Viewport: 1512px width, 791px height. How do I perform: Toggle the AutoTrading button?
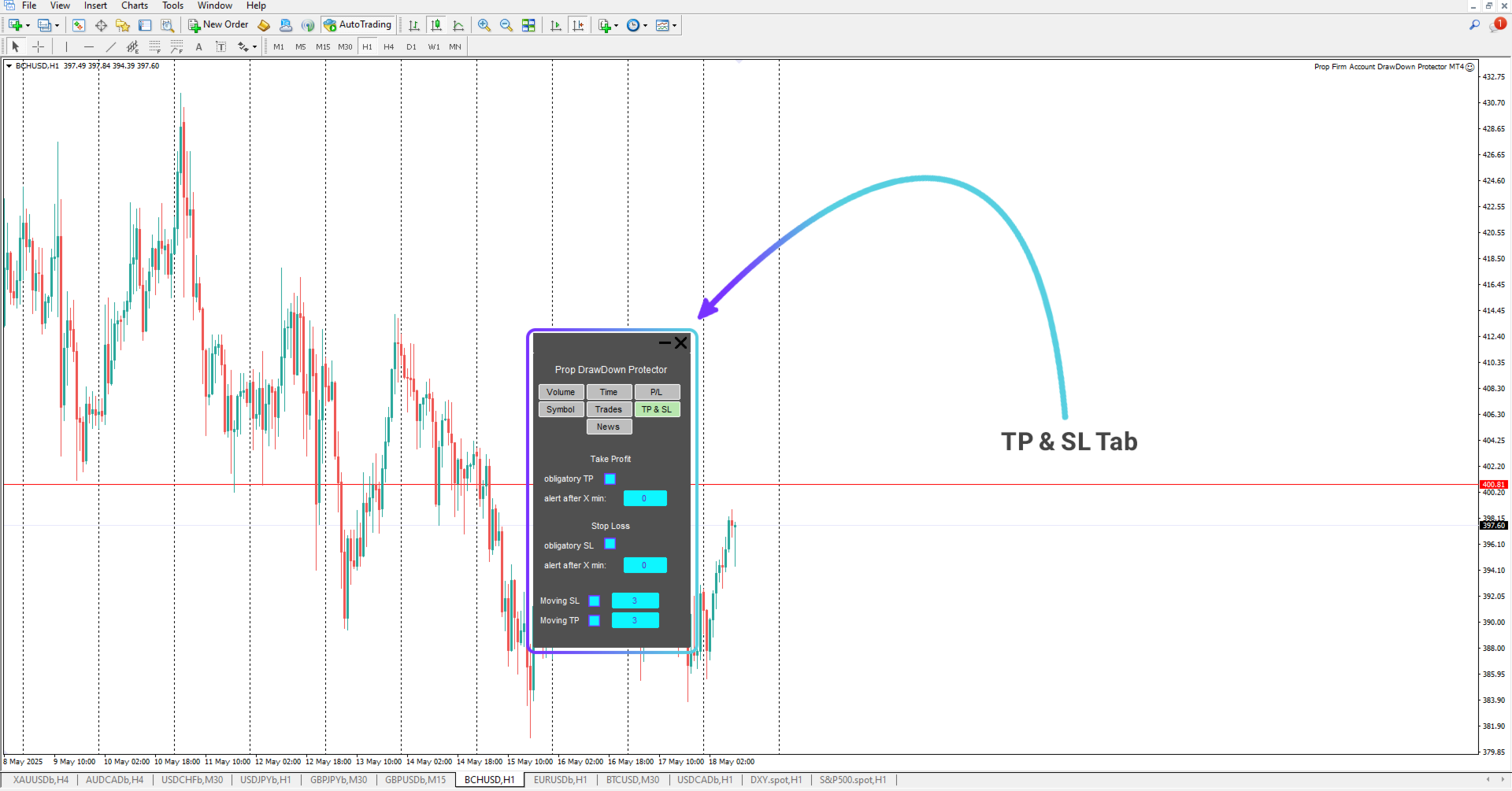coord(358,24)
